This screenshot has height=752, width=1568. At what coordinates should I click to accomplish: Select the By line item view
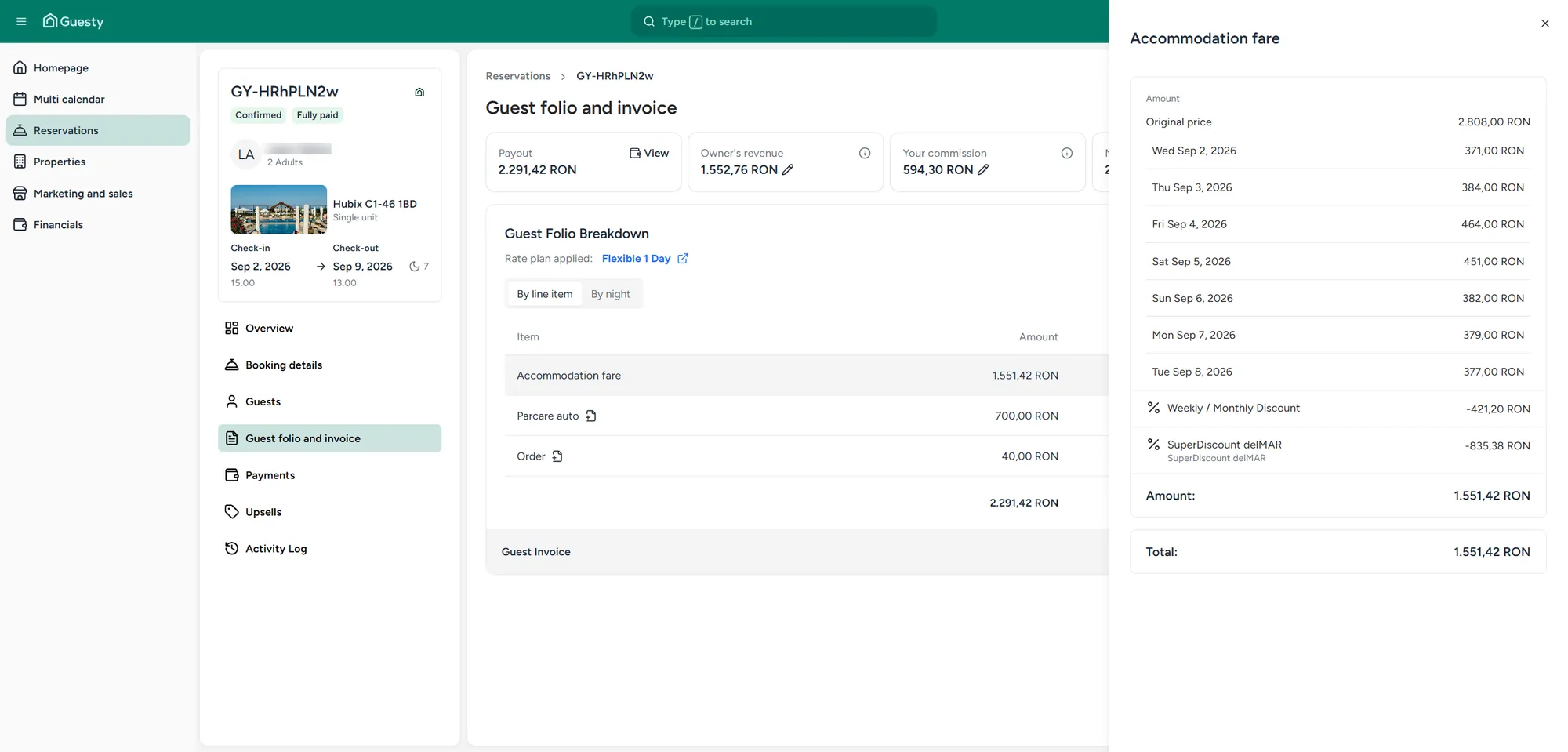[545, 294]
